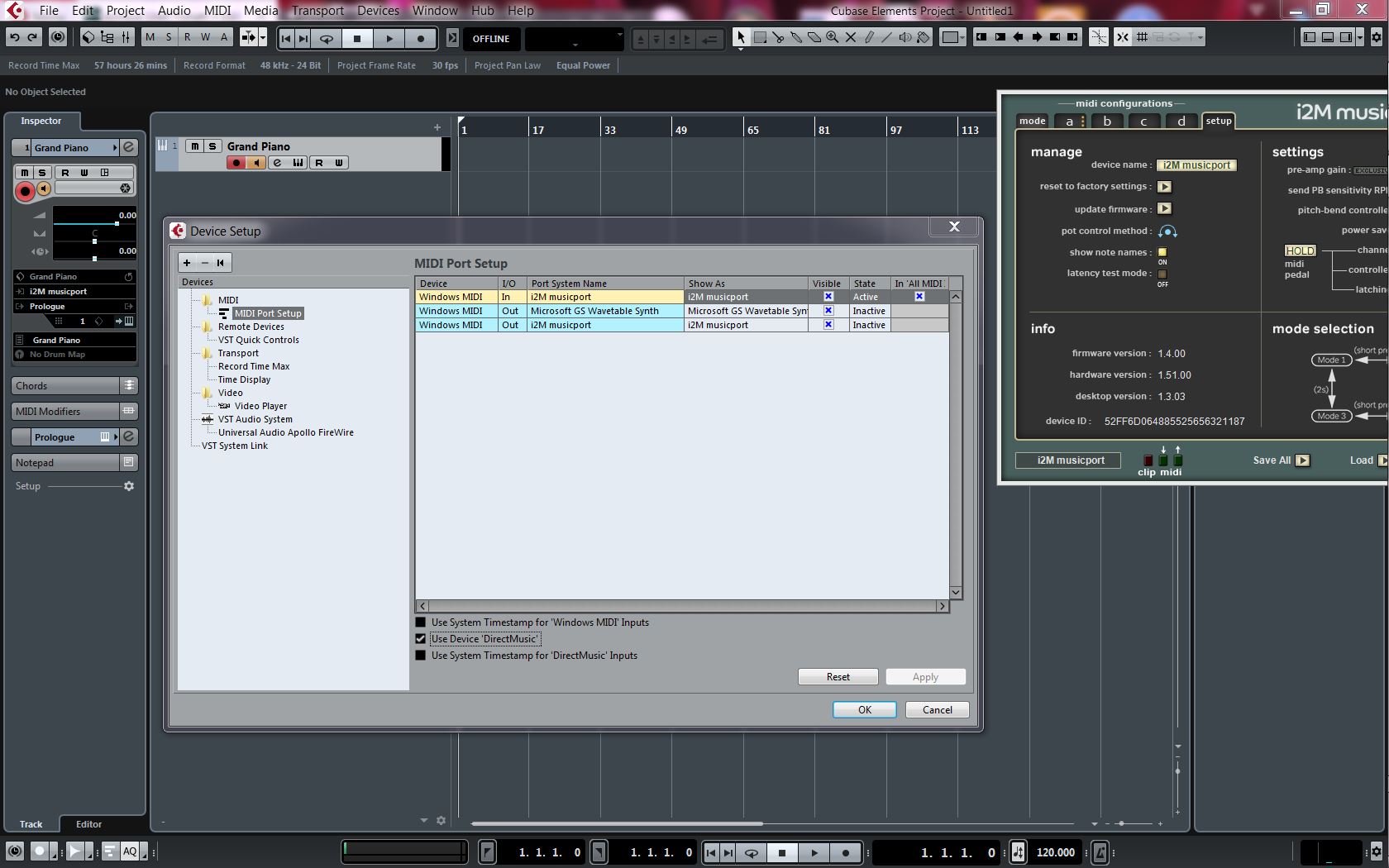
Task: Toggle show note names in i2M window
Action: (x=1162, y=252)
